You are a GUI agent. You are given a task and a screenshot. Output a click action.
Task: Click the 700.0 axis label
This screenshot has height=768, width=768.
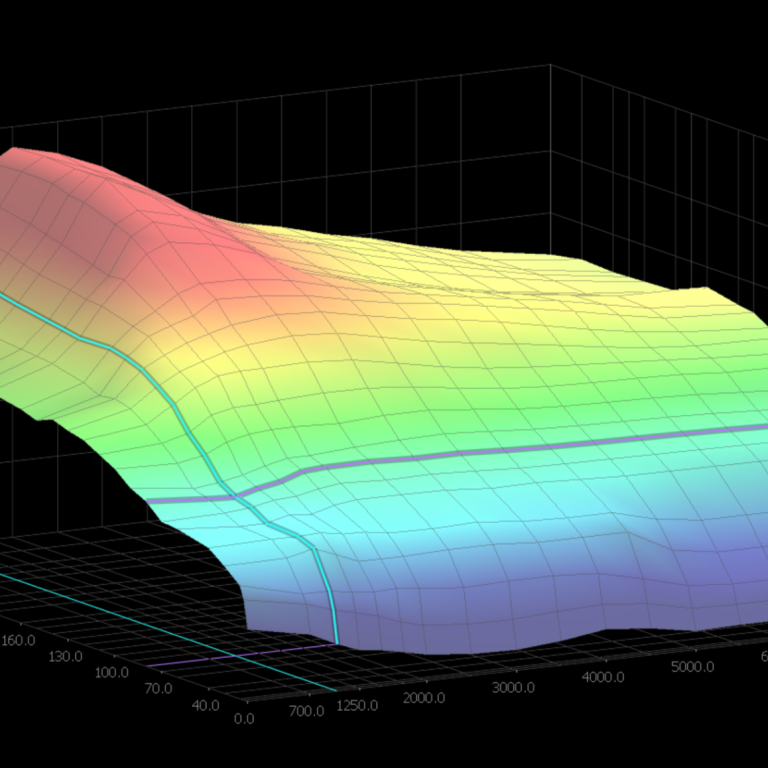(306, 711)
